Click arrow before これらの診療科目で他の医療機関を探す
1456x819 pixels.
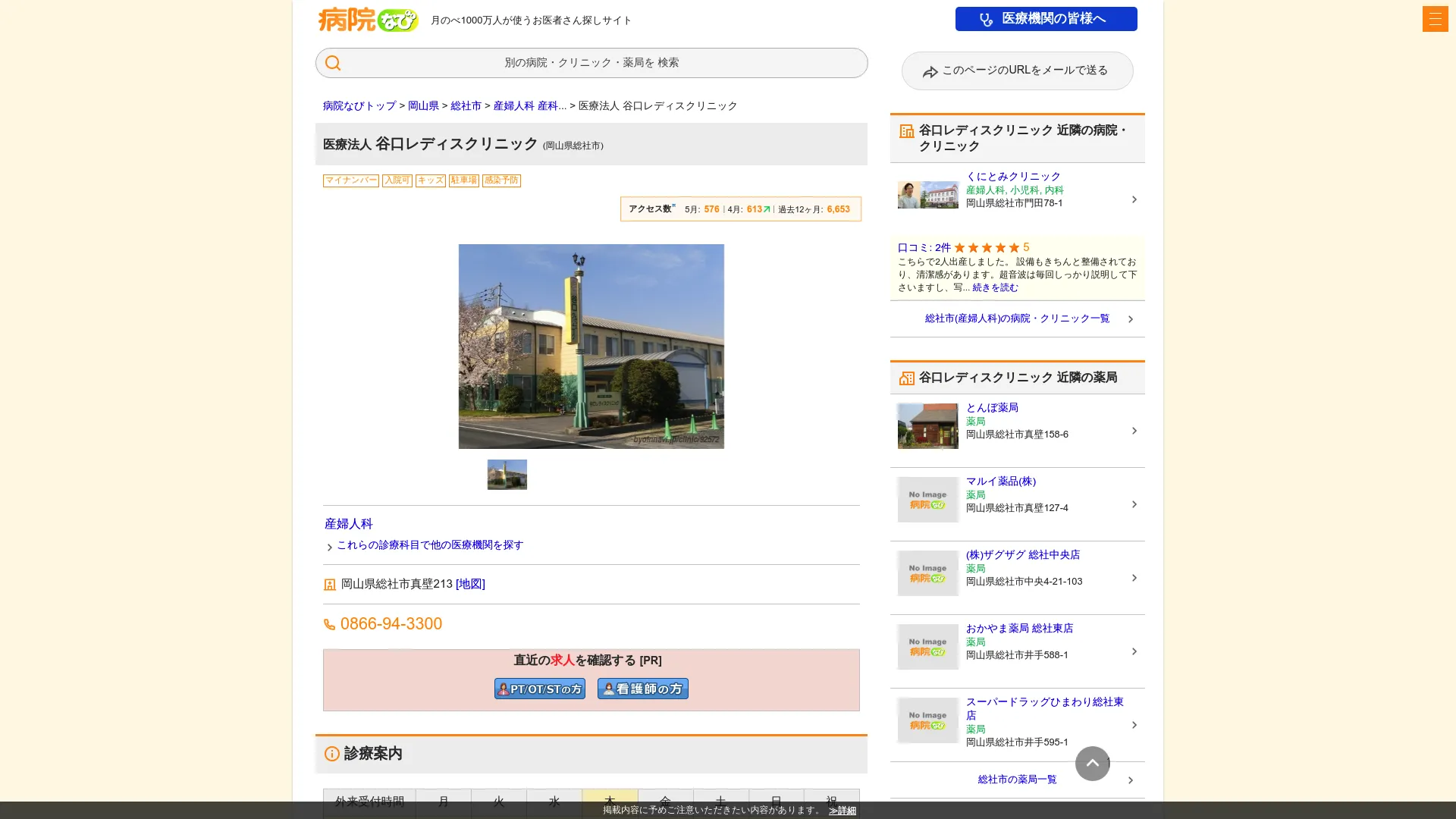(x=329, y=547)
